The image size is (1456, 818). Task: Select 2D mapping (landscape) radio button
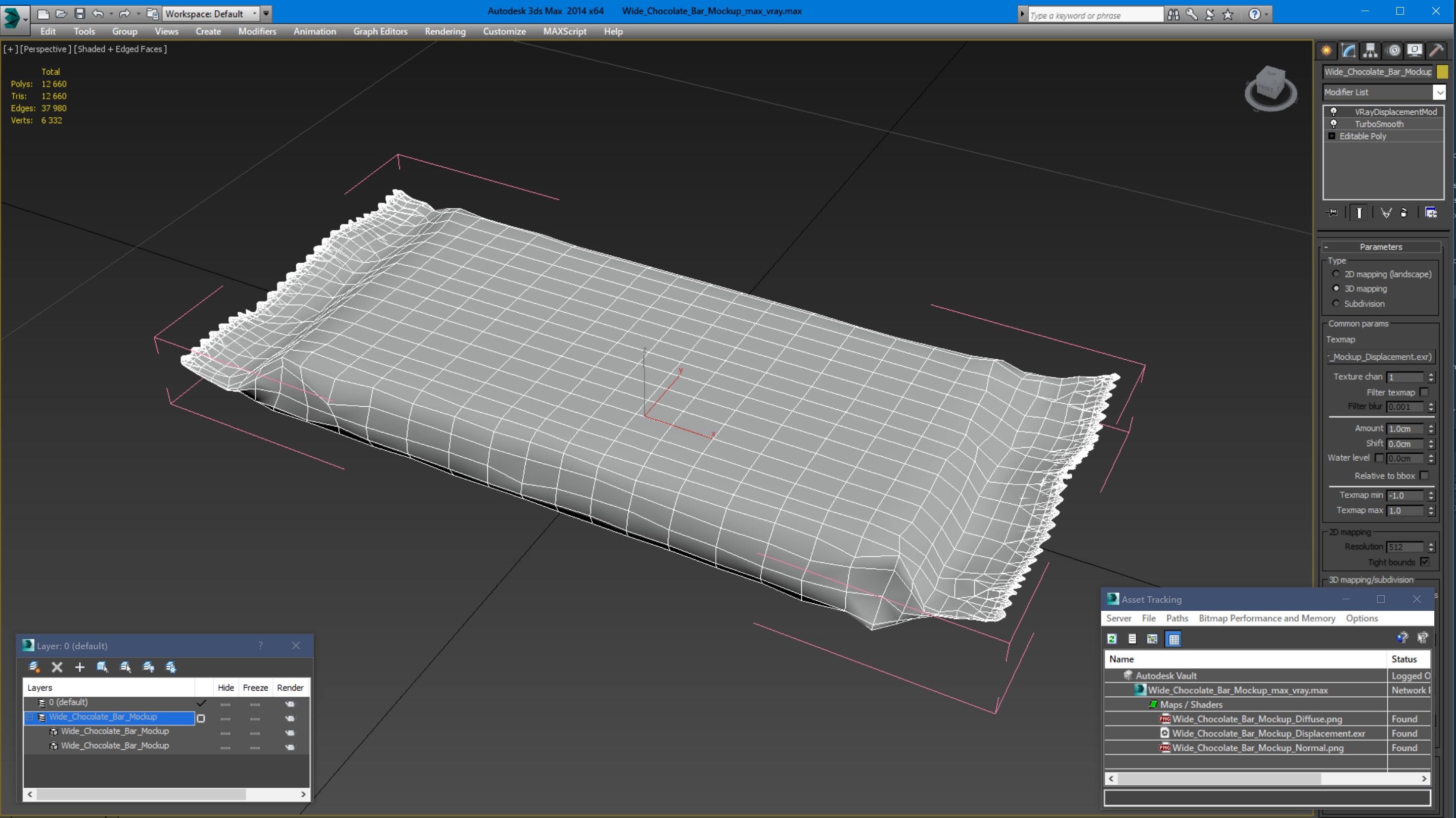click(1336, 274)
